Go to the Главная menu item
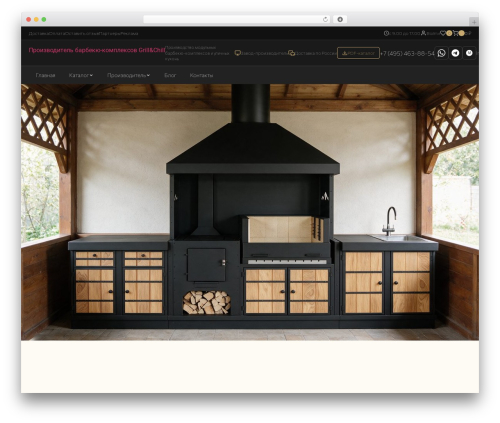 pyautogui.click(x=45, y=75)
